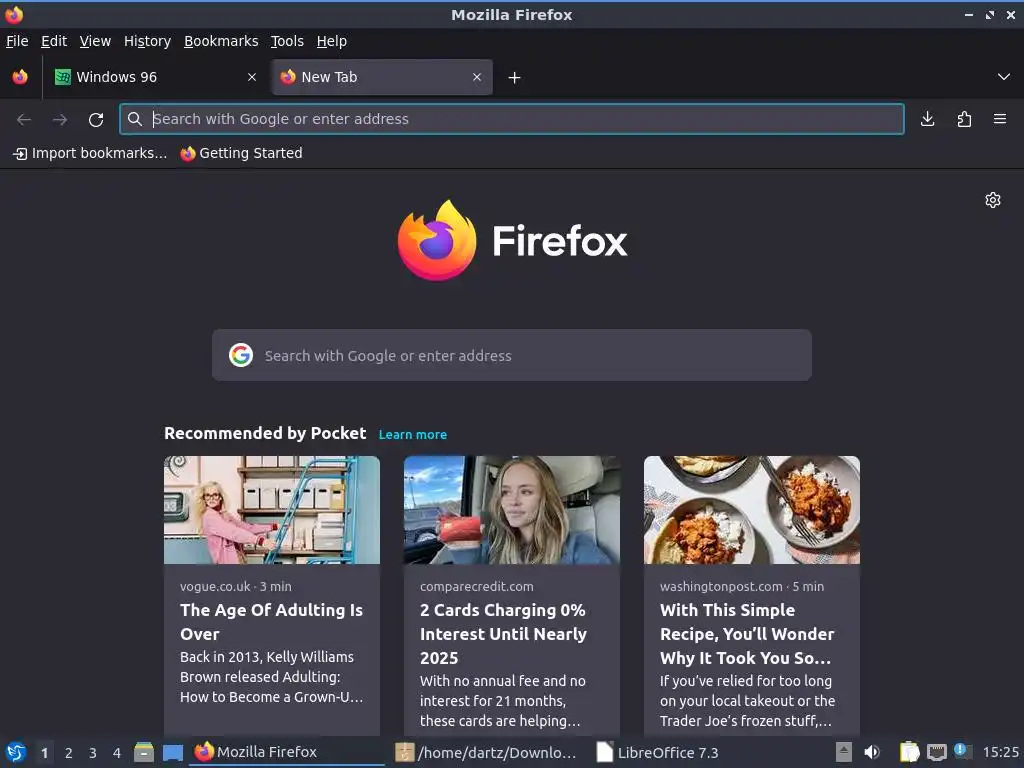Click the Google logo in search box
The width and height of the screenshot is (1024, 768).
point(241,355)
